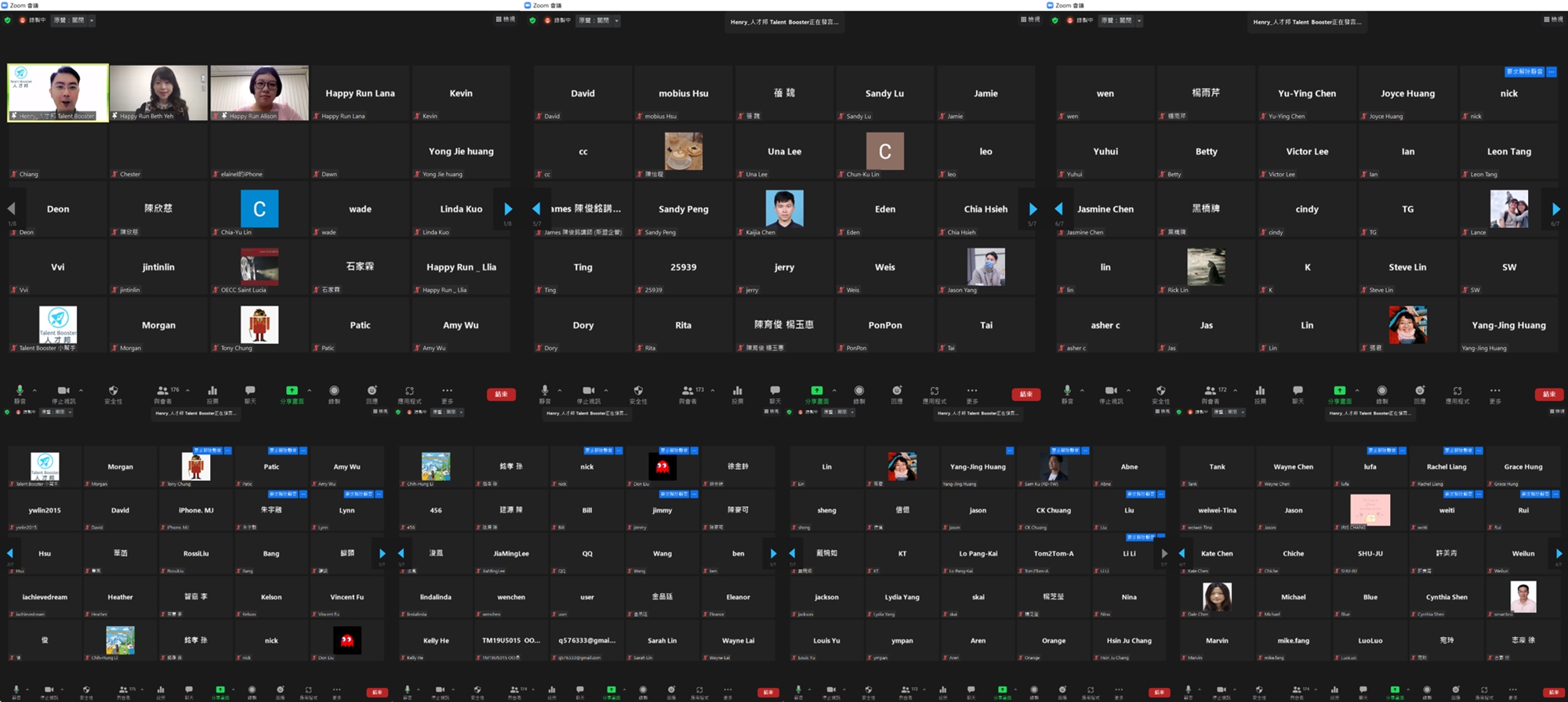This screenshot has width=1568, height=702.
Task: Open the View menu above Kevin's tile
Action: pos(506,20)
